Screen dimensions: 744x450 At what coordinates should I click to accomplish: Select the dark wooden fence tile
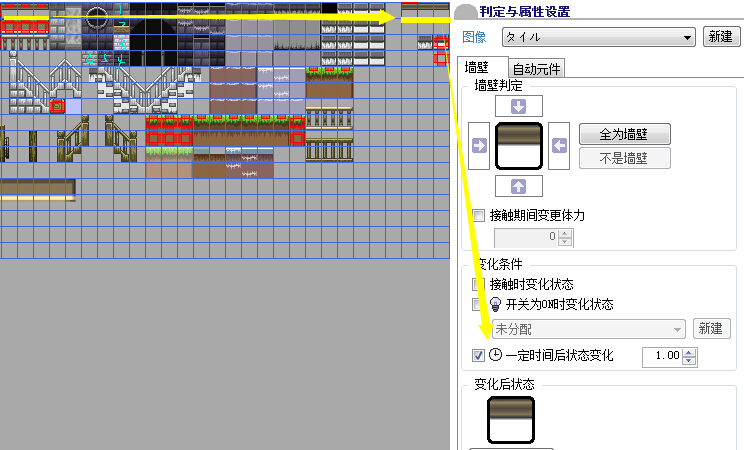click(x=329, y=150)
